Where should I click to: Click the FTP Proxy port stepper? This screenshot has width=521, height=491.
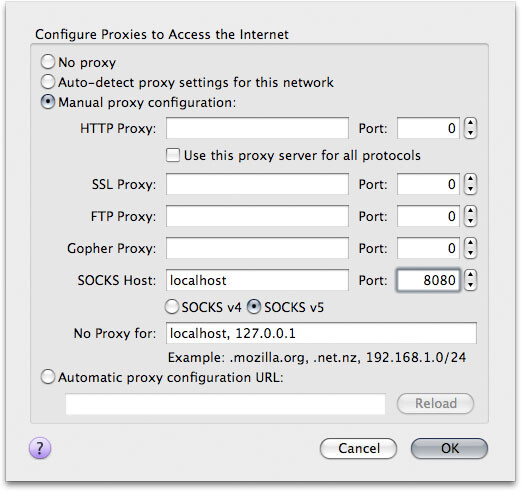pyautogui.click(x=470, y=216)
